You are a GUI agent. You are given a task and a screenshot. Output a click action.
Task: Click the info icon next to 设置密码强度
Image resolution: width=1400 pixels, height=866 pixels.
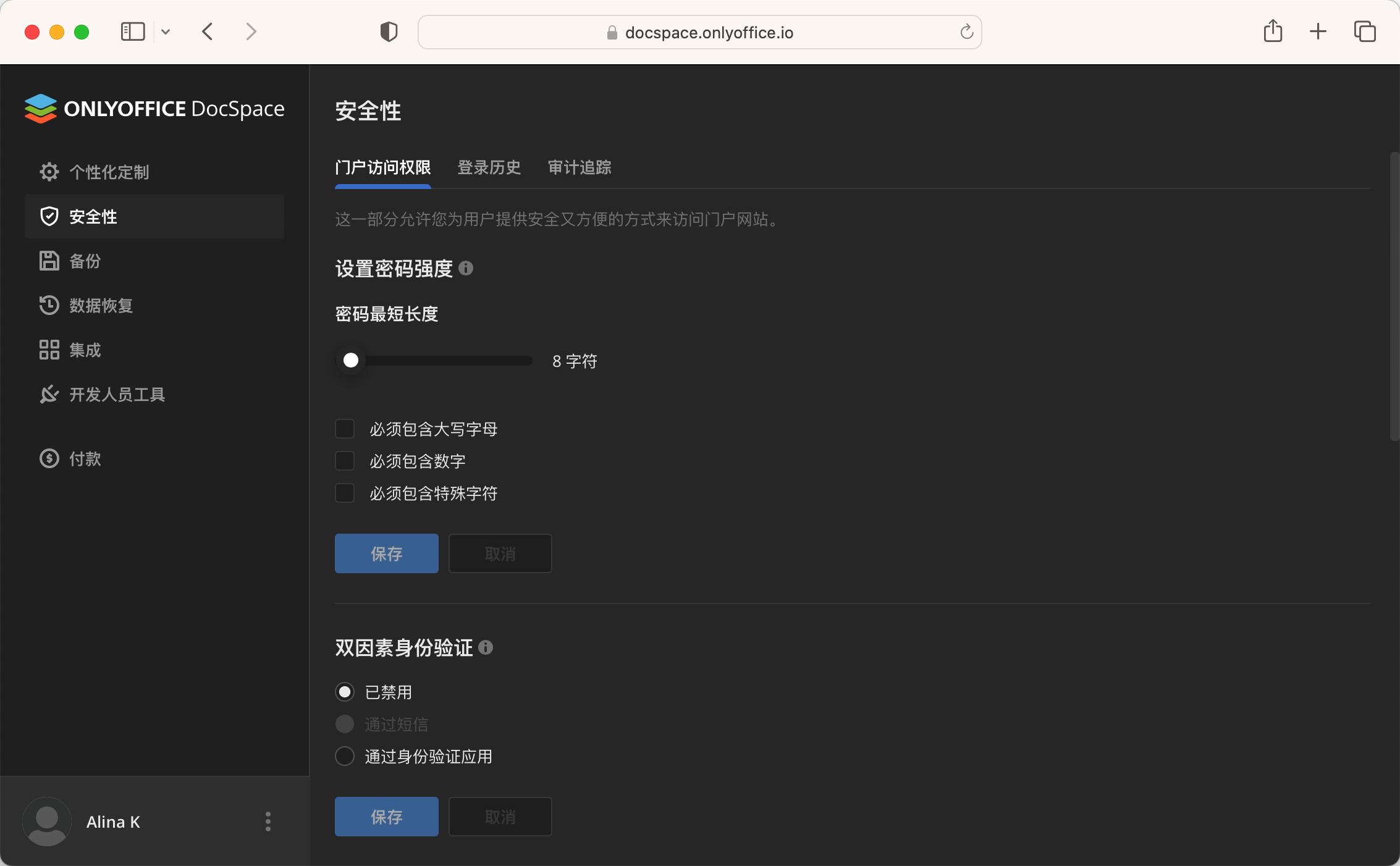tap(467, 269)
